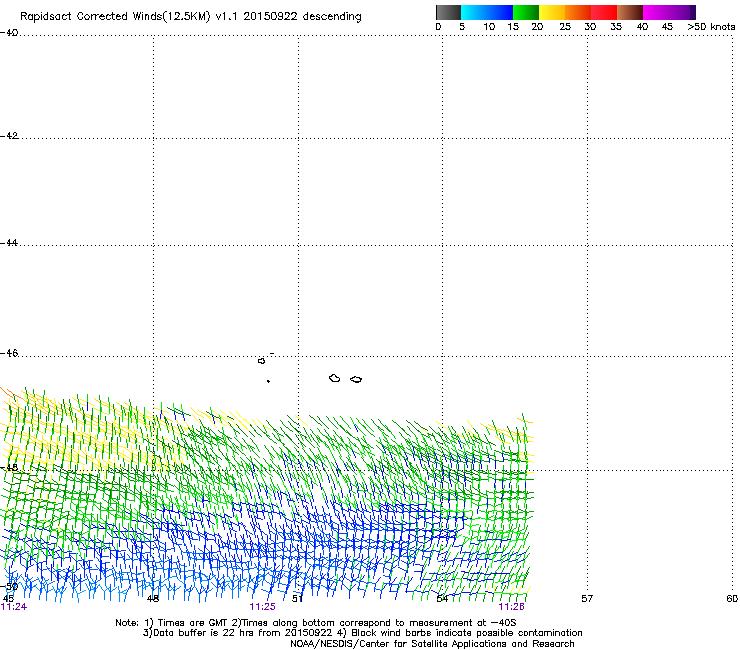Image resolution: width=740 pixels, height=650 pixels.
Task: Pick the red 30–35 knots legend segment
Action: (x=604, y=12)
